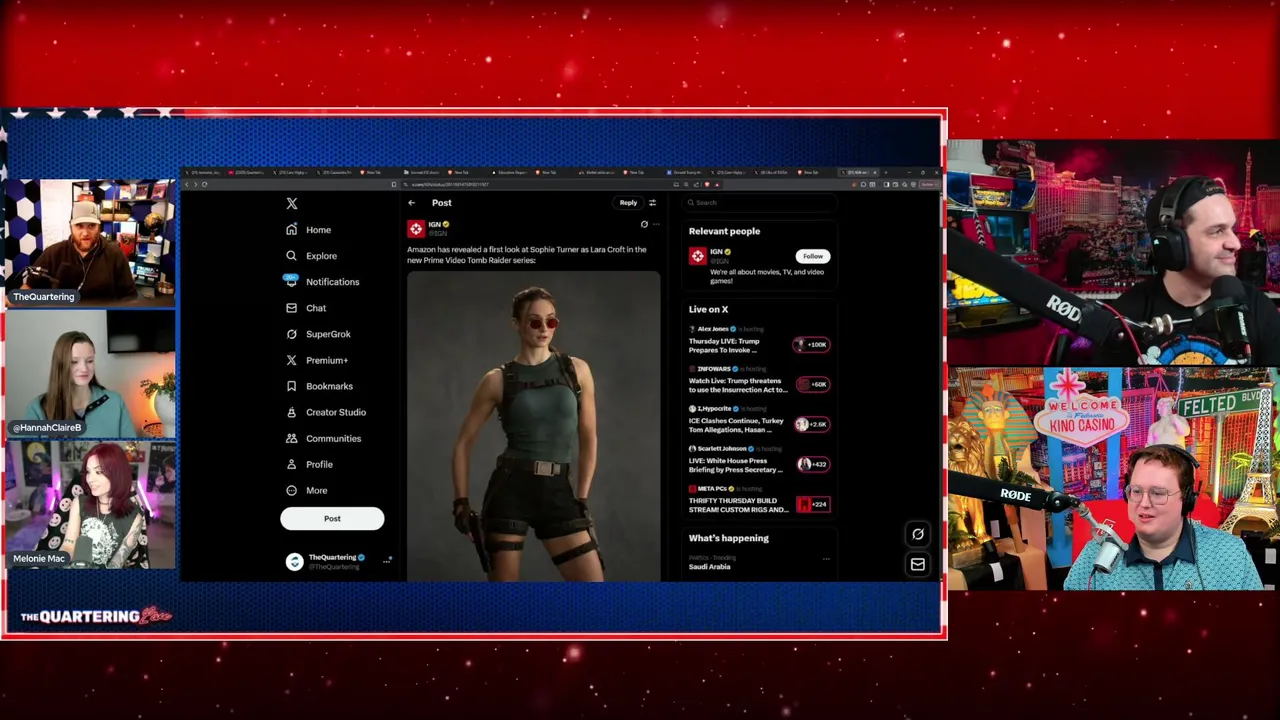Join META PCs live +224 pill
The image size is (1280, 720).
pos(813,504)
